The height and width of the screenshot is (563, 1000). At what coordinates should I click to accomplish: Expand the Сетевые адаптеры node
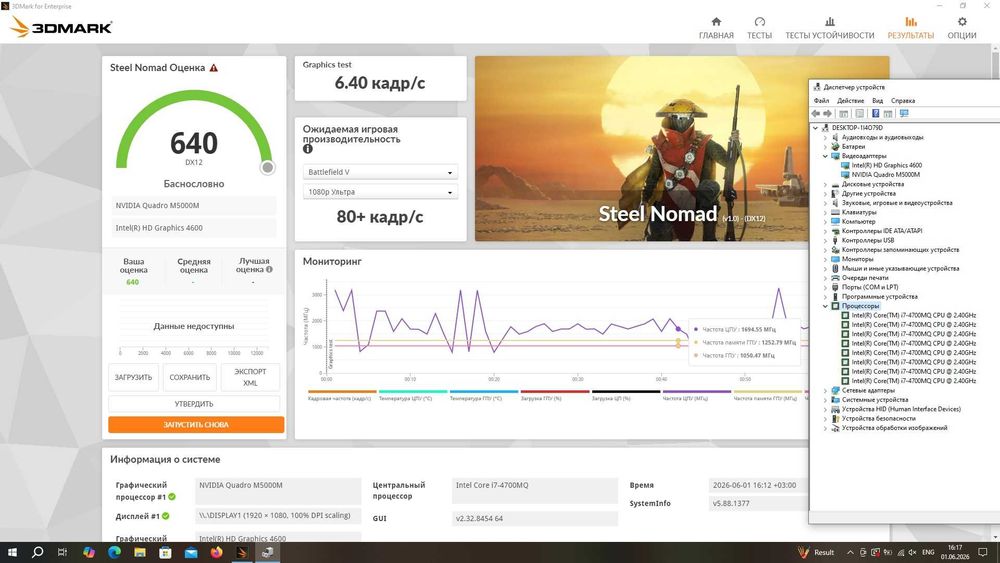click(x=825, y=390)
